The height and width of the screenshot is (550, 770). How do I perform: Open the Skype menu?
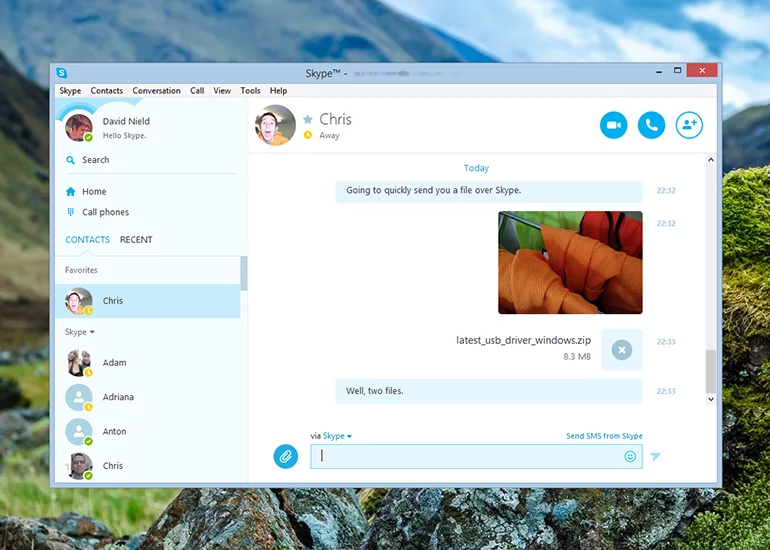(70, 90)
